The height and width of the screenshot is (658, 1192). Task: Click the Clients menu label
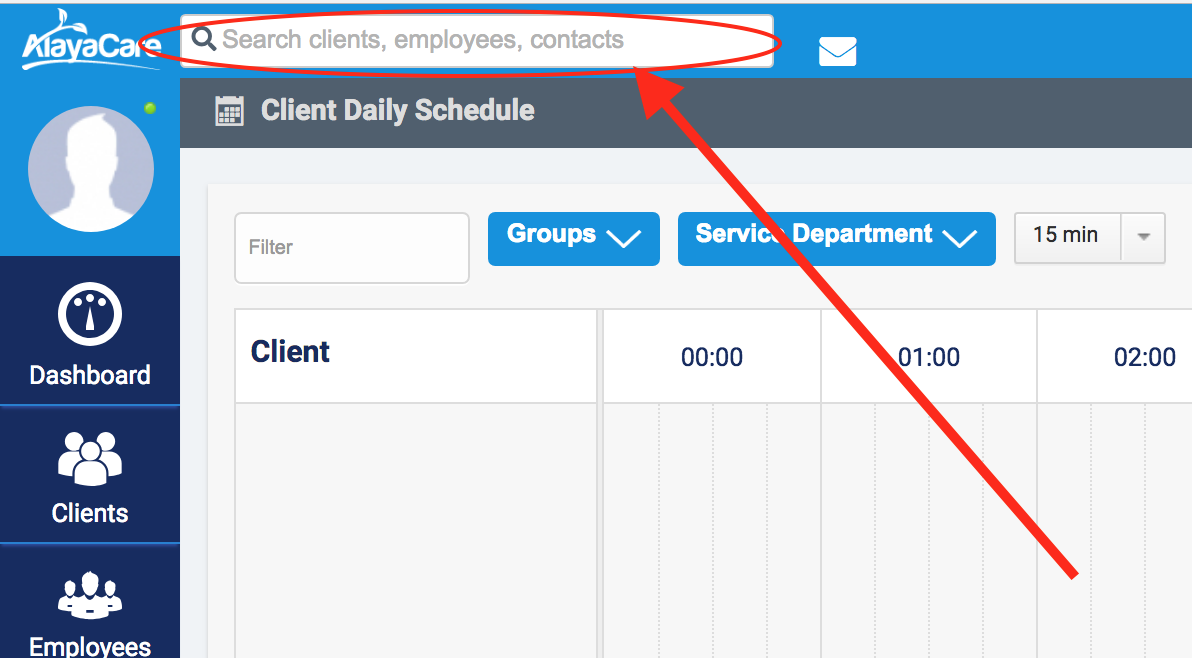(x=90, y=514)
